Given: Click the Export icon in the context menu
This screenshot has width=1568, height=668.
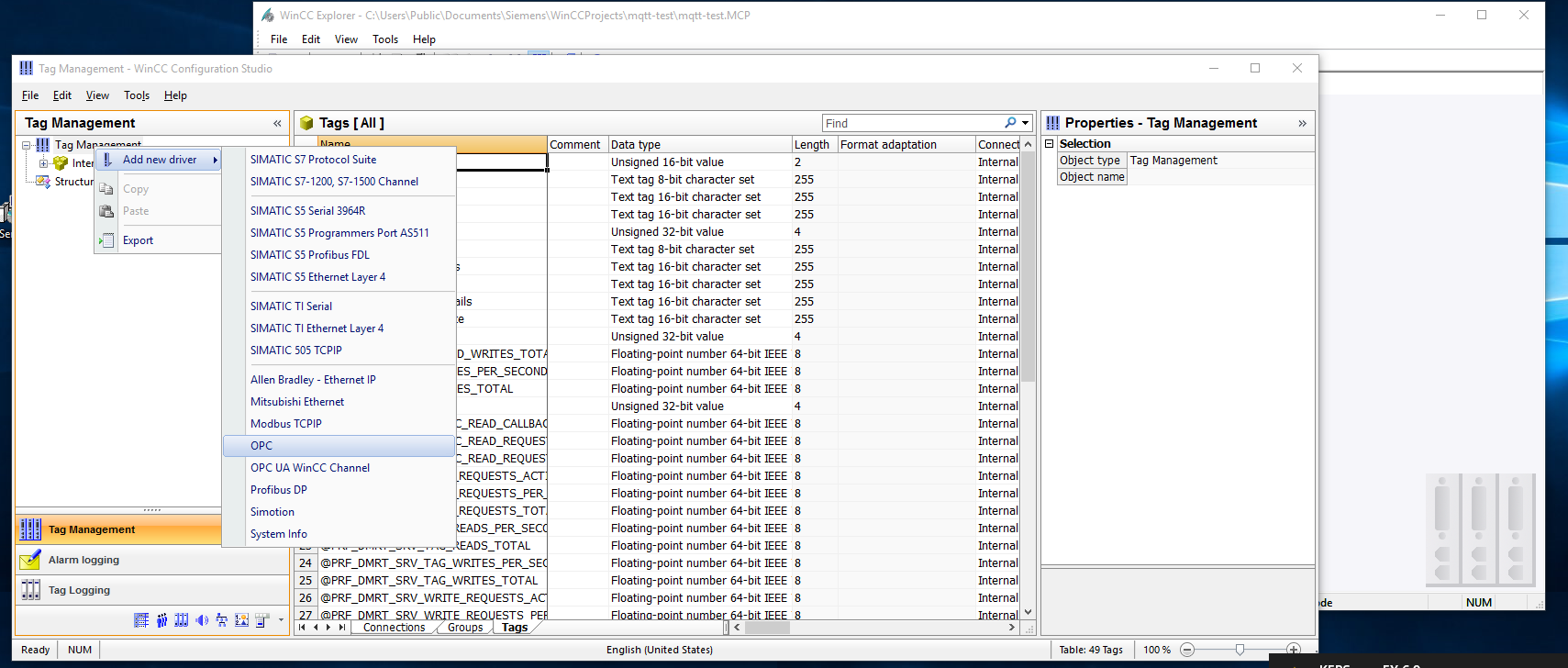Looking at the screenshot, I should tap(107, 240).
